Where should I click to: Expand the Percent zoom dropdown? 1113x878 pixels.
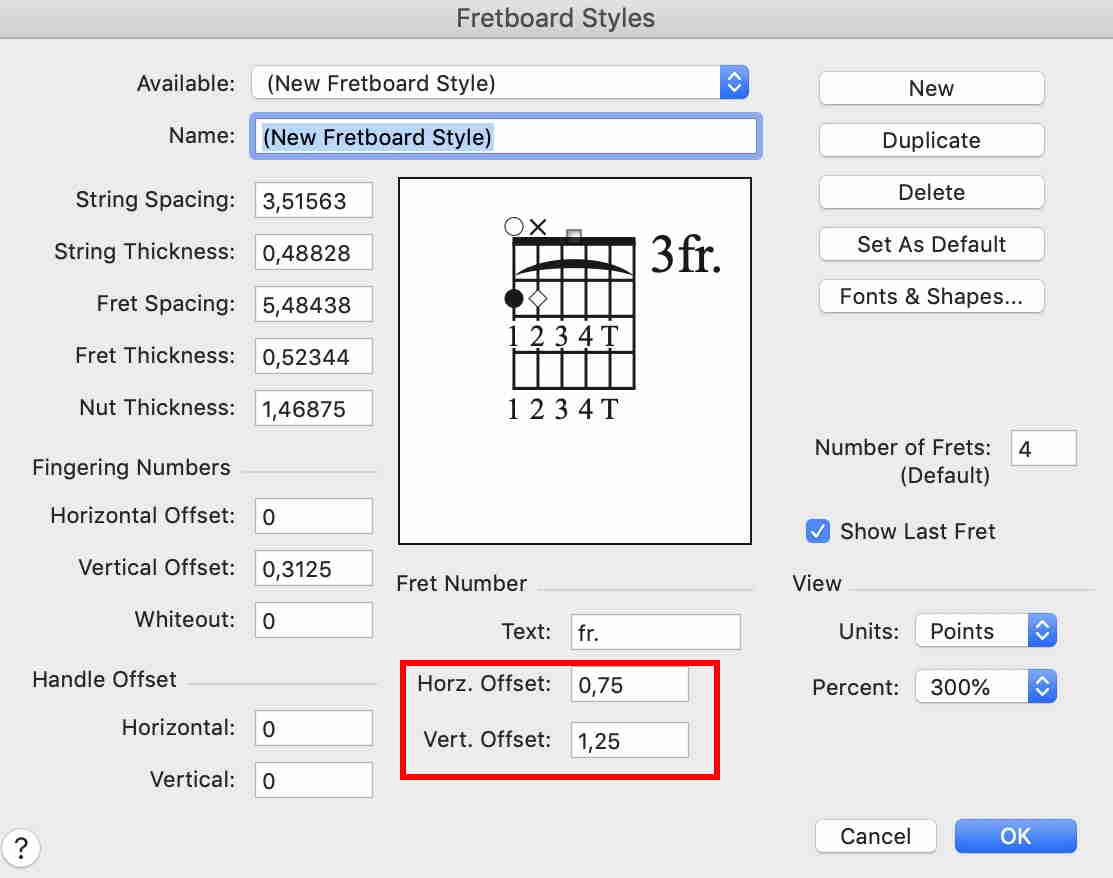(x=985, y=687)
